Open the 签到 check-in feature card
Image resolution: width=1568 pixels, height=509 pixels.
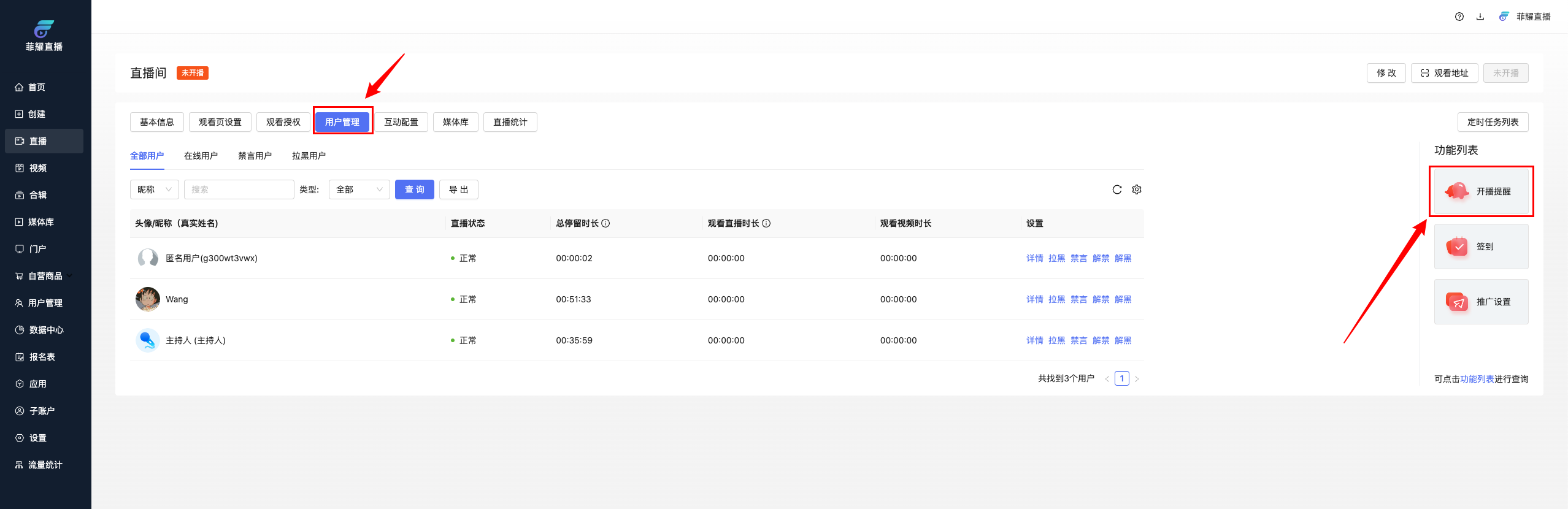pos(1481,247)
